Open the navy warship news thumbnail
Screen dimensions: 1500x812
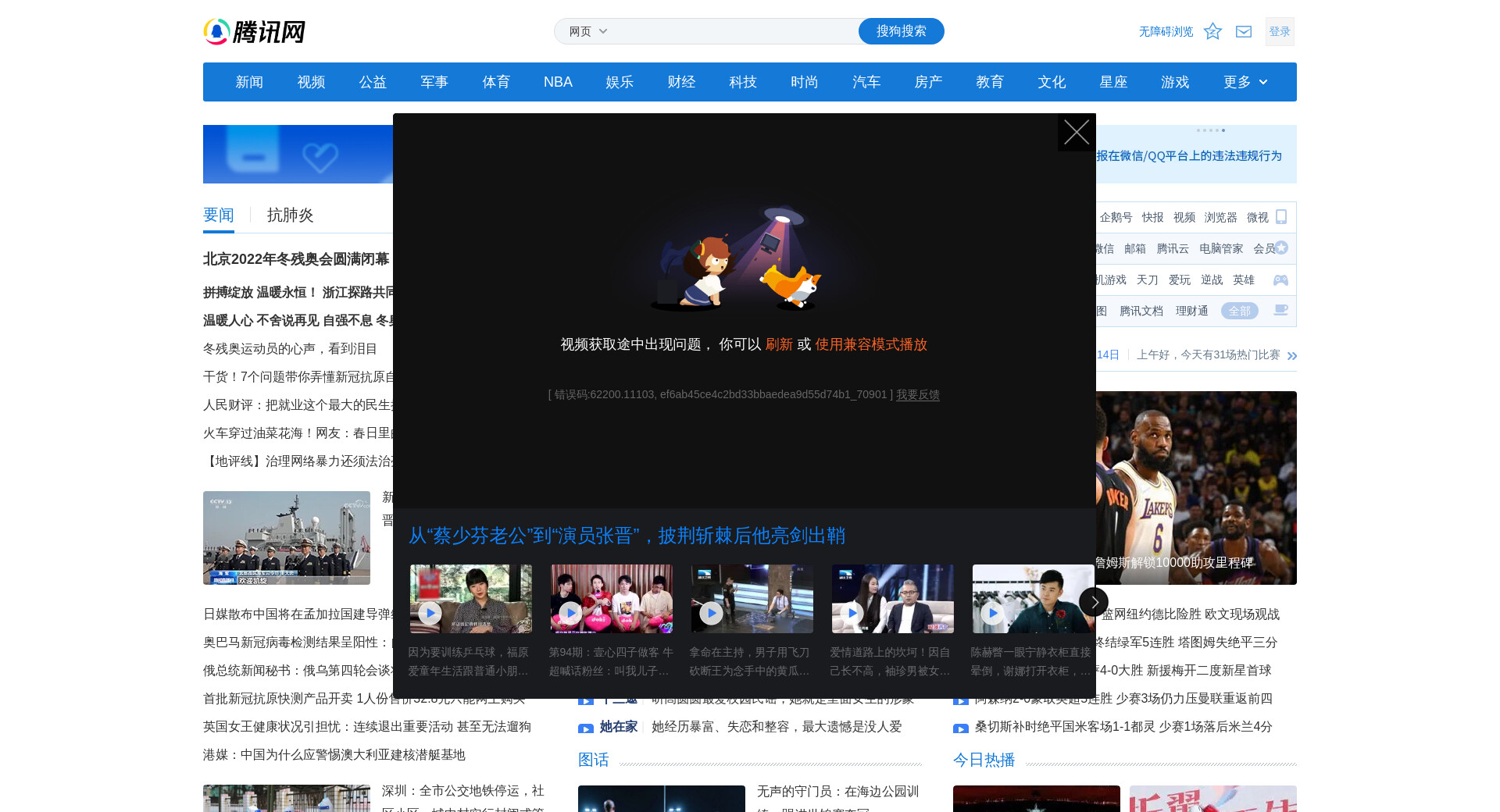287,538
